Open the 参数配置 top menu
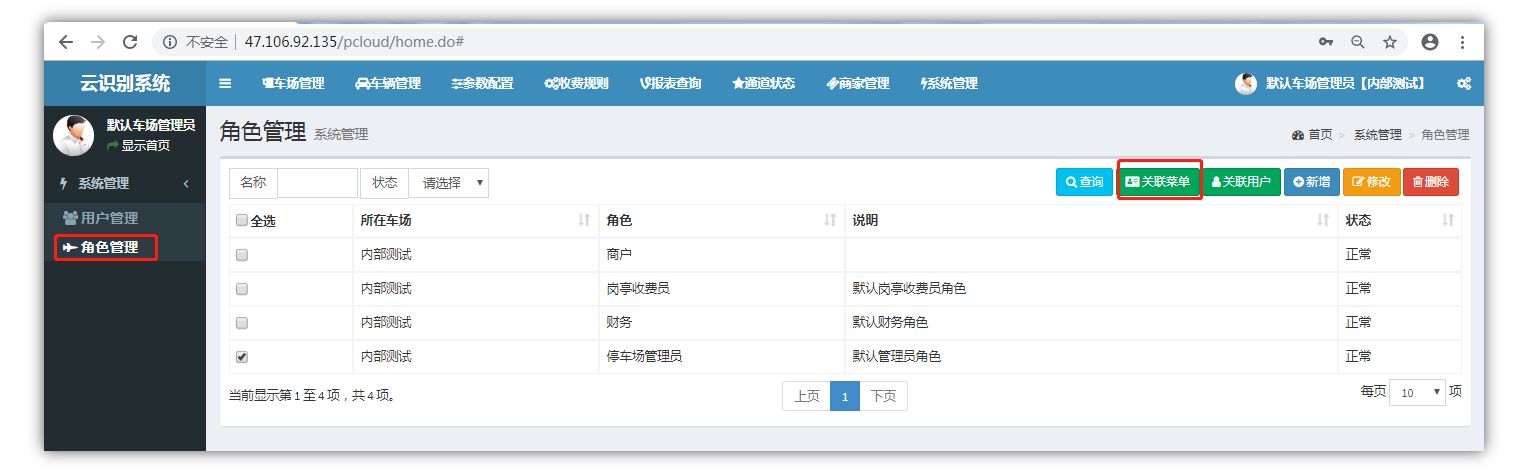 tap(482, 84)
